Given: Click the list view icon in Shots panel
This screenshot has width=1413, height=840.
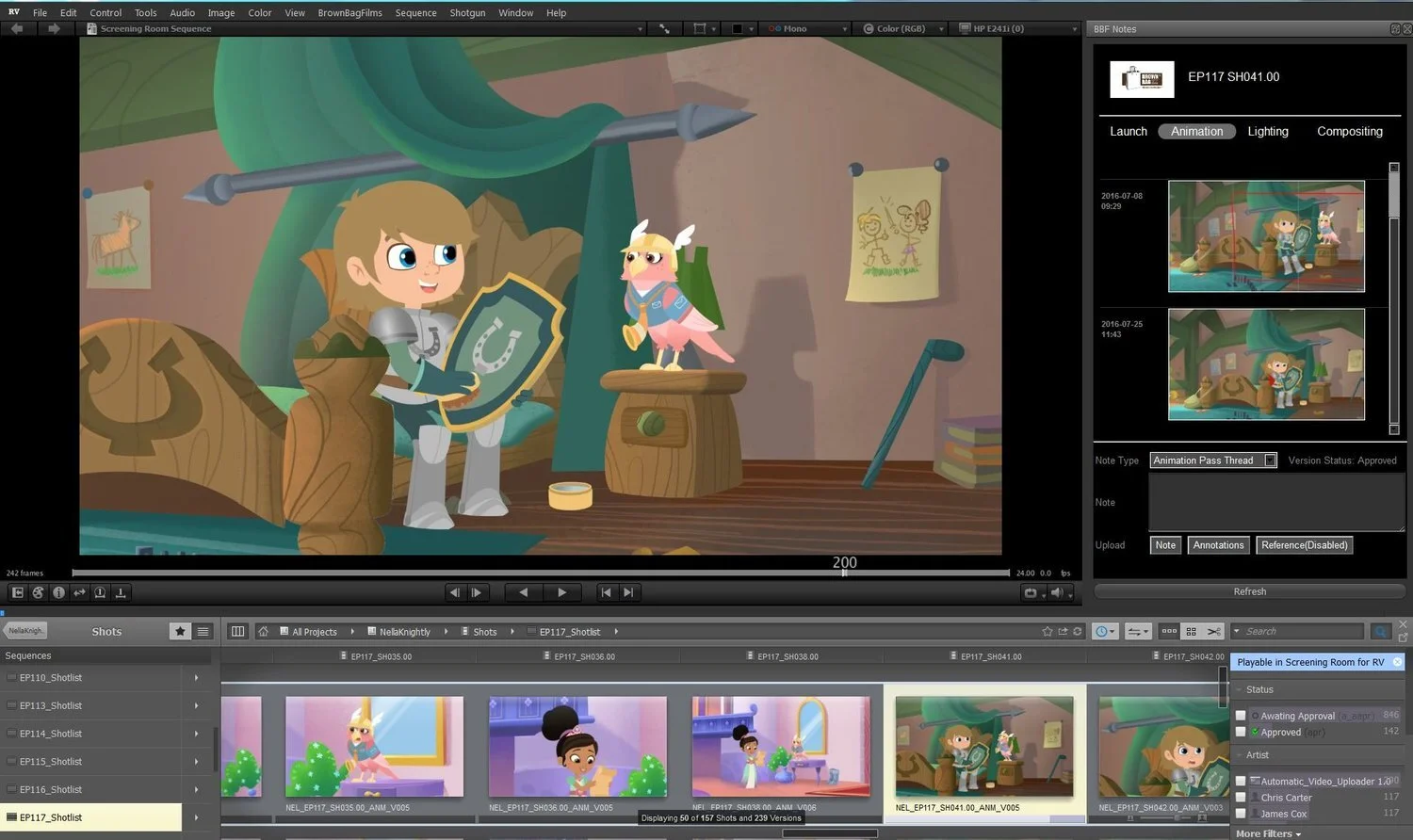Looking at the screenshot, I should [203, 632].
